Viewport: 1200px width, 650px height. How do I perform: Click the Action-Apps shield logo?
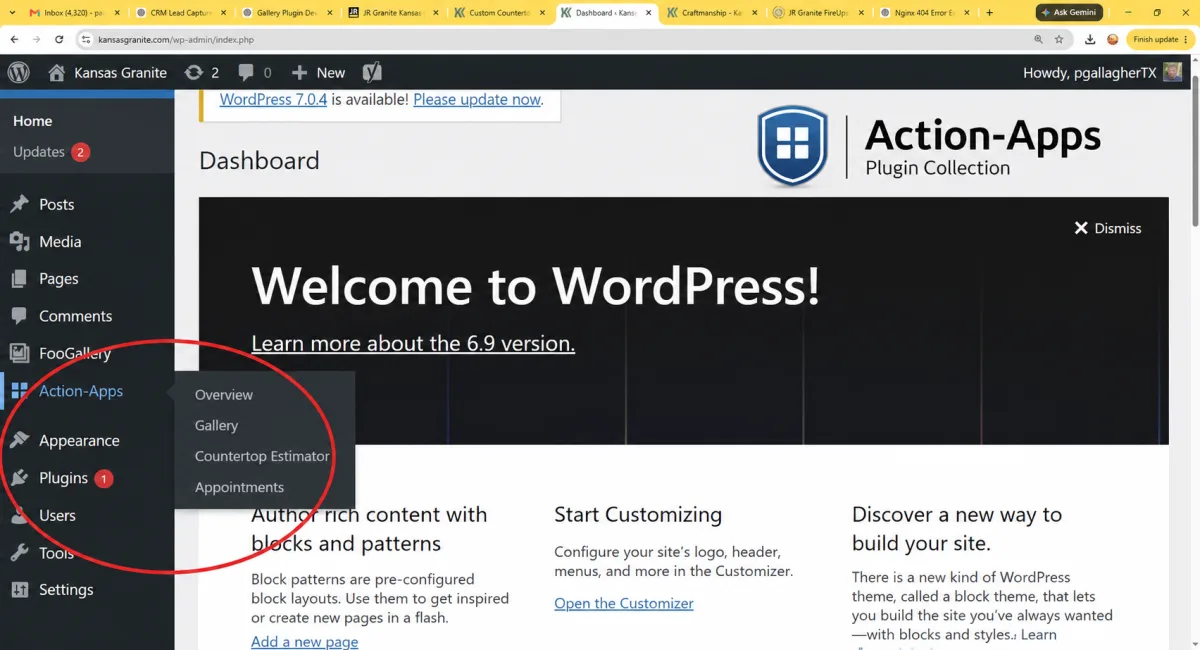click(793, 147)
